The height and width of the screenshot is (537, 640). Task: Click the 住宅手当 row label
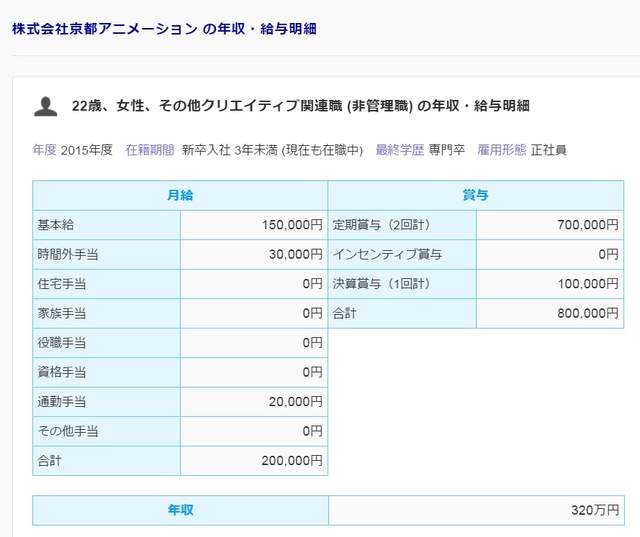pos(61,284)
